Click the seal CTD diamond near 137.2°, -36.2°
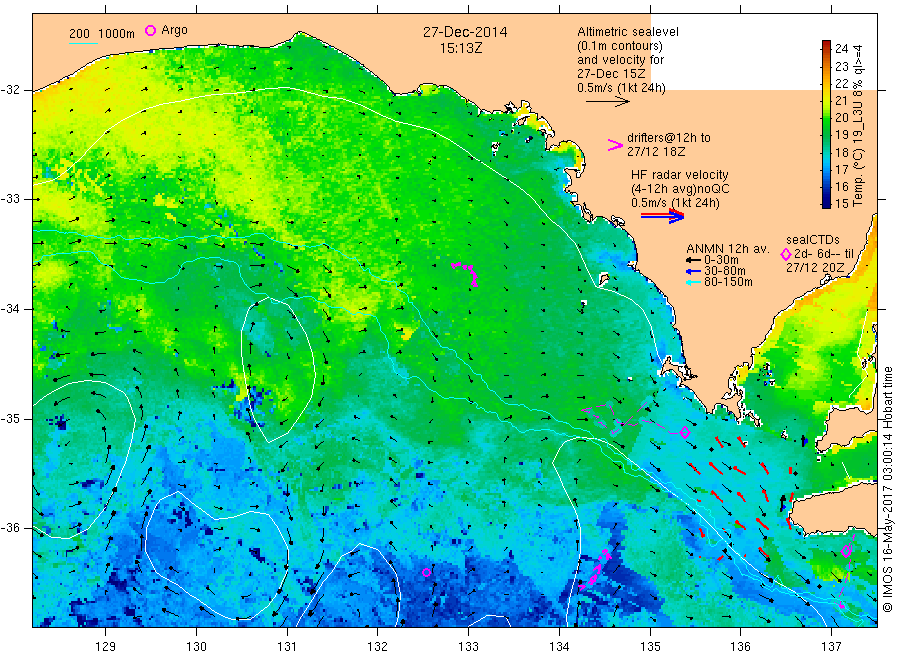 [846, 552]
